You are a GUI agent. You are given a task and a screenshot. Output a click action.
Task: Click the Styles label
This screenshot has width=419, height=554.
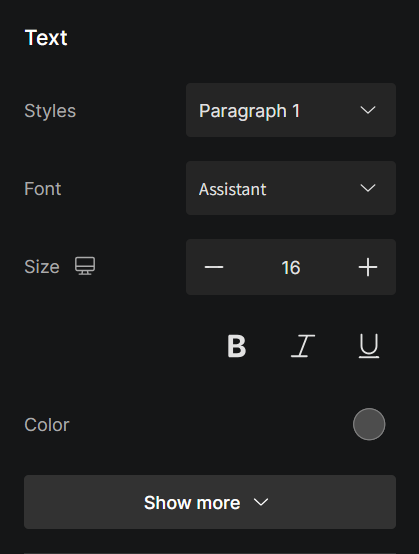click(50, 111)
